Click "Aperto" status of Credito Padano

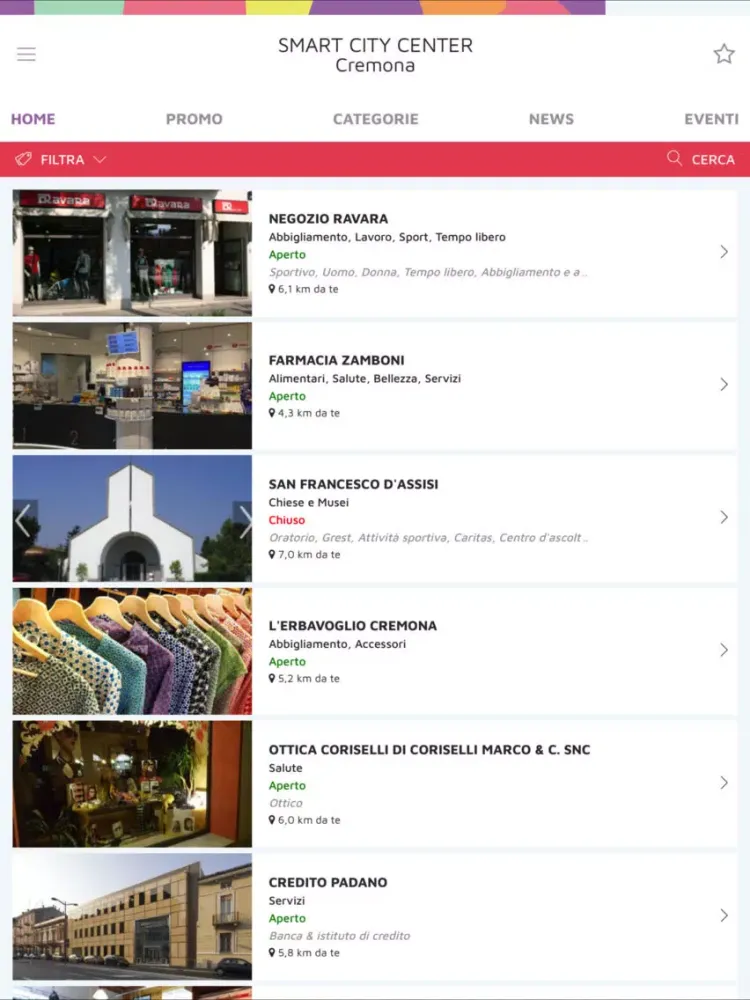point(287,919)
